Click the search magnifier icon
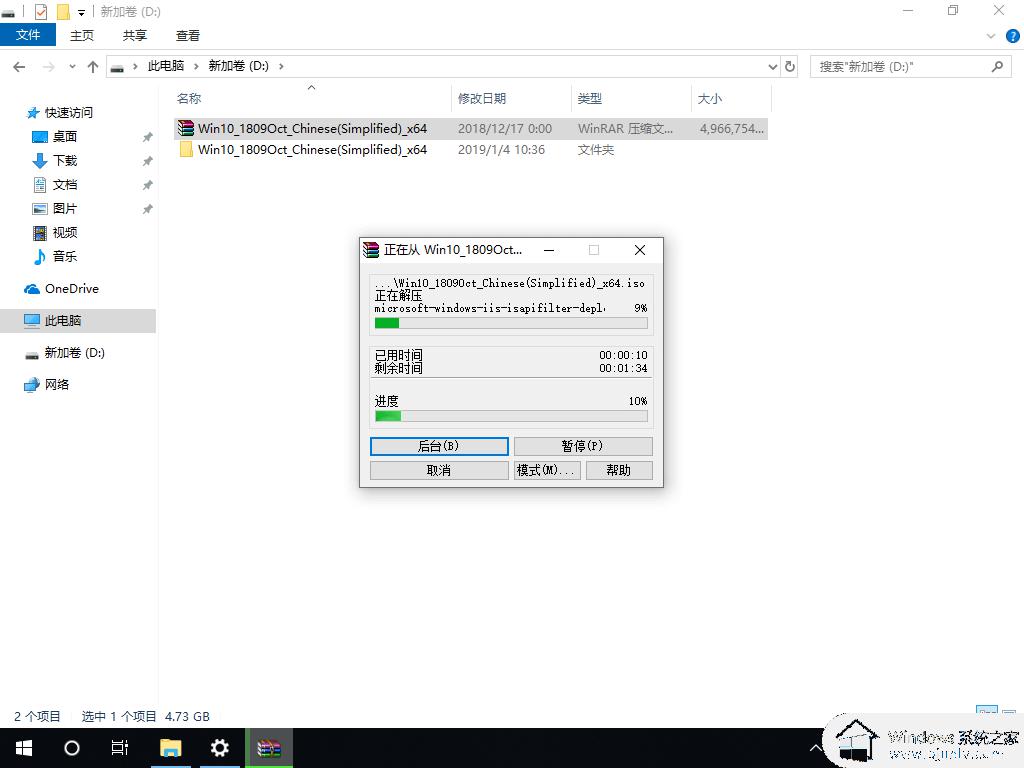 (997, 67)
